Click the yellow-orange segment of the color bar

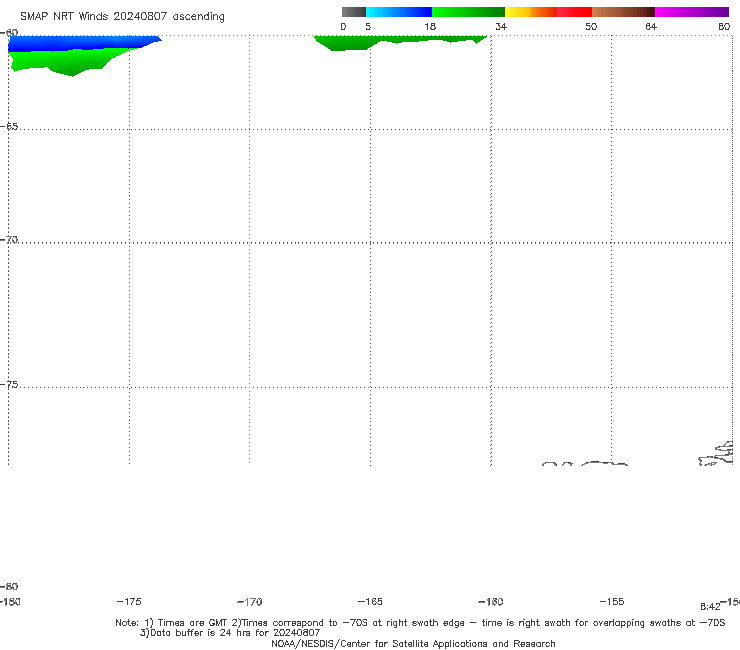coord(530,12)
